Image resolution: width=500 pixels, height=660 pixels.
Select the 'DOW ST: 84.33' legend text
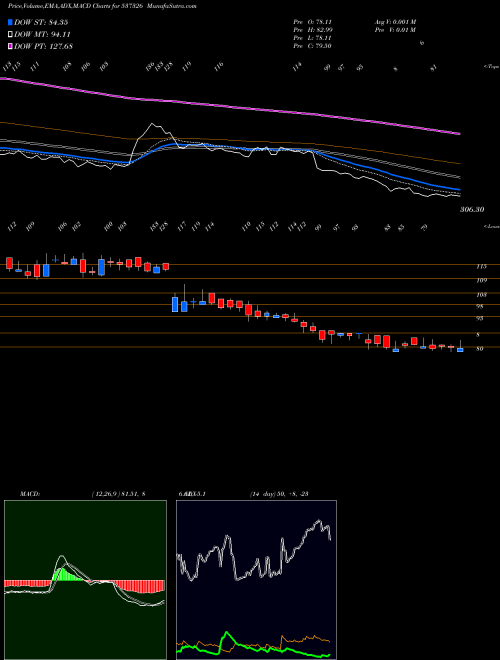pos(41,22)
